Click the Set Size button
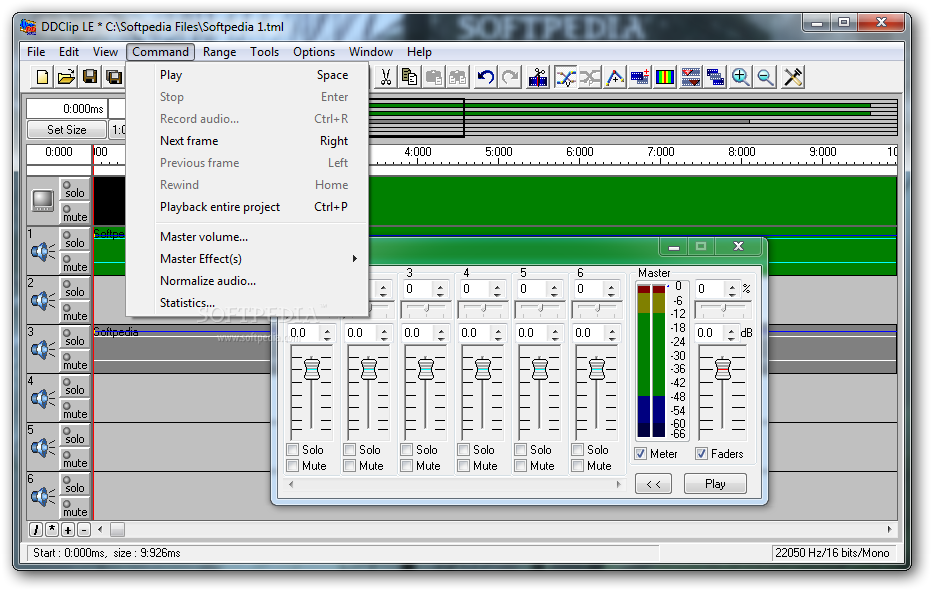Screen dimensions: 932x591 [x=67, y=130]
